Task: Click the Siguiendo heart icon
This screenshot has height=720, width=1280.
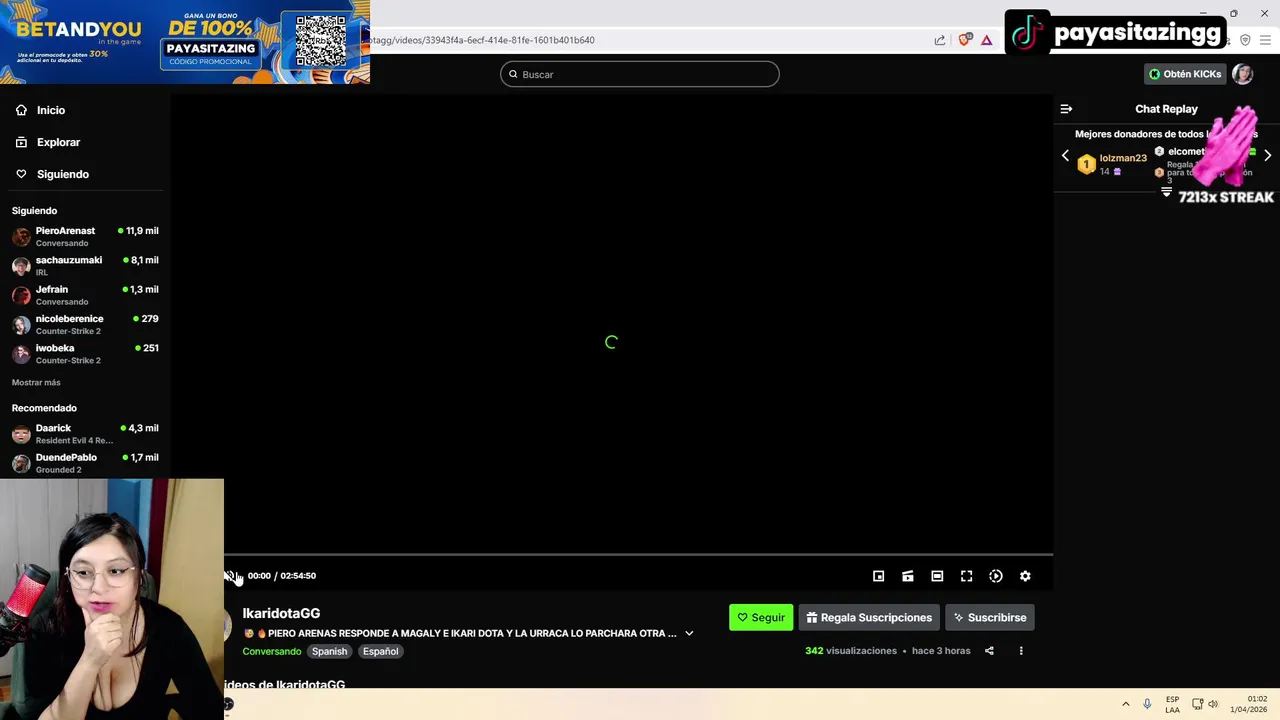Action: click(21, 174)
